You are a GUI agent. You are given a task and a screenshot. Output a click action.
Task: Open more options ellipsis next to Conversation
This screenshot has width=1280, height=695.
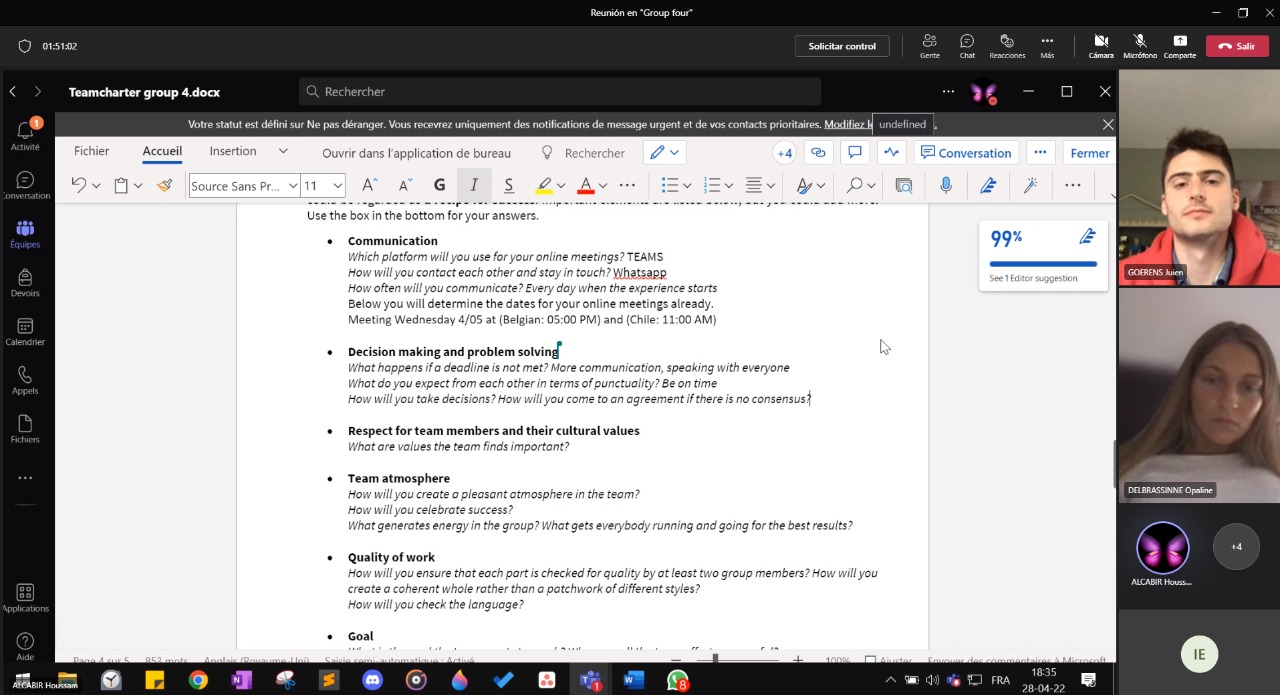tap(1040, 152)
